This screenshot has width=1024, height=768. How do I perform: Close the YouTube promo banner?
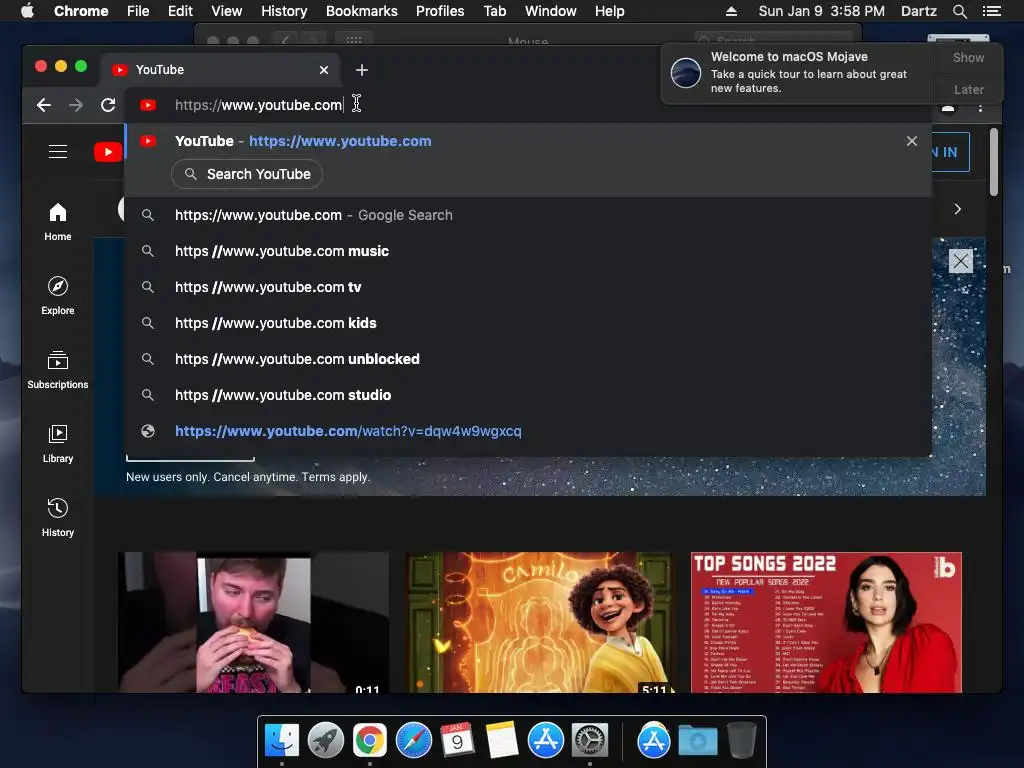pos(961,261)
